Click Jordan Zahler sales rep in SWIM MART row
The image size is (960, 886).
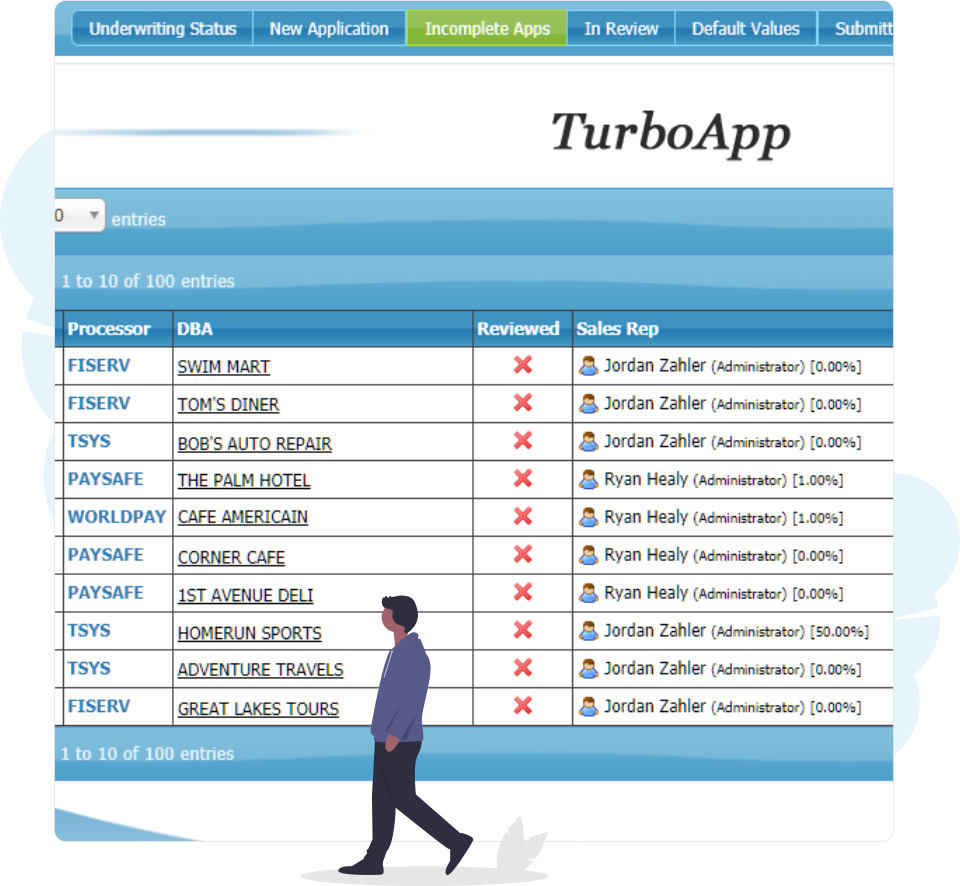(x=654, y=366)
